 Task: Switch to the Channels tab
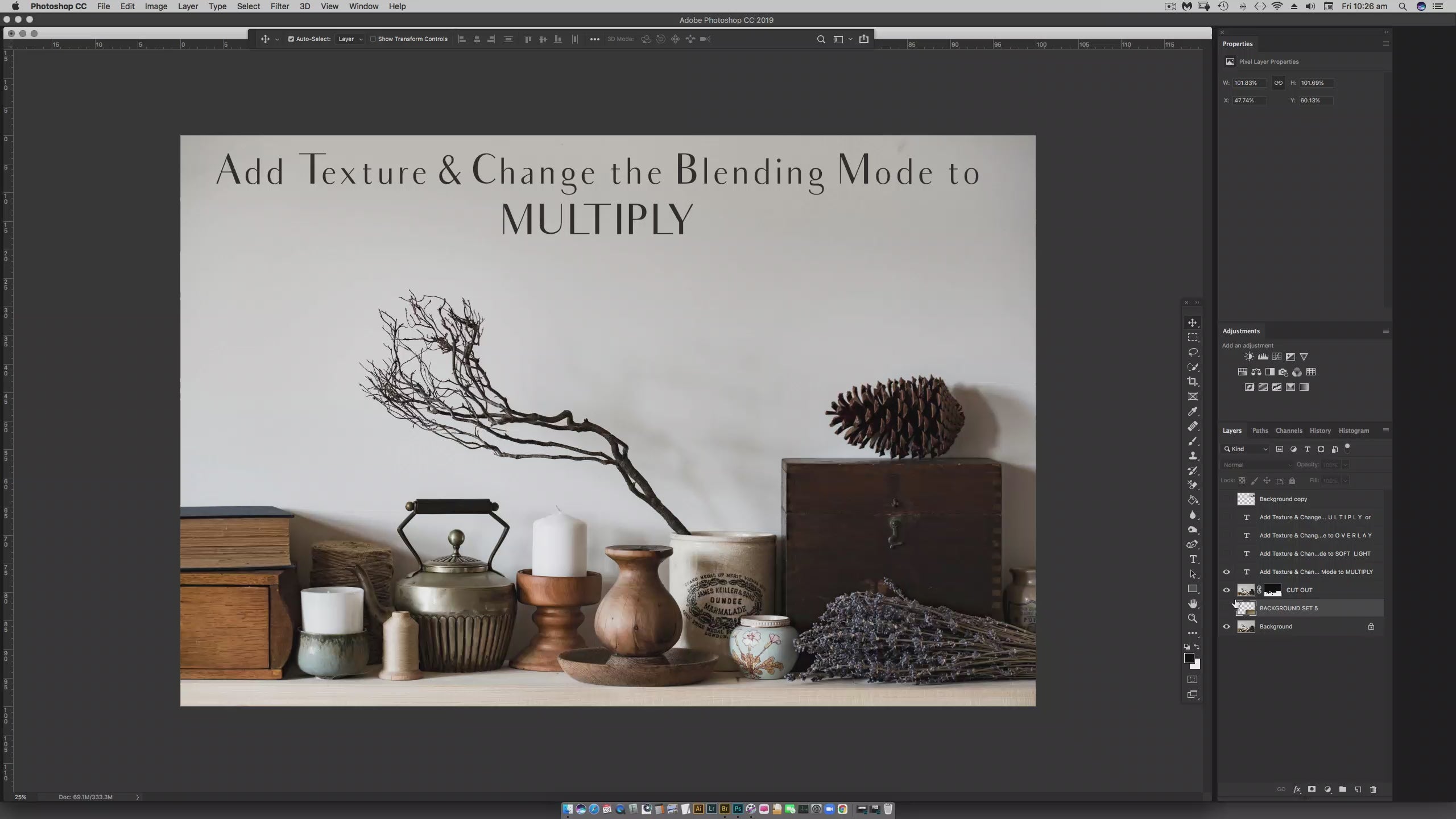pos(1288,431)
